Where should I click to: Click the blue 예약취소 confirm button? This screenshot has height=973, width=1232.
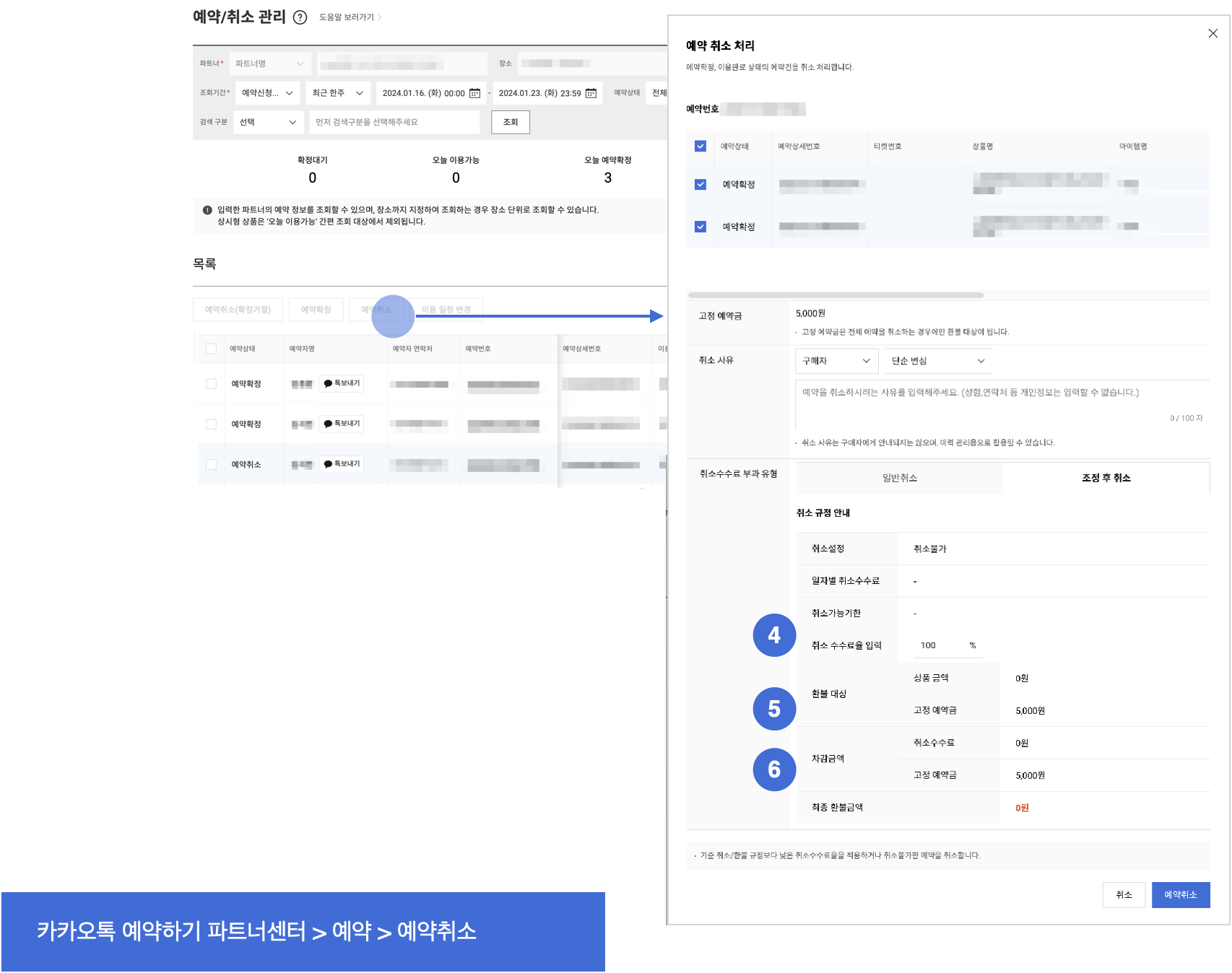pyautogui.click(x=1180, y=895)
